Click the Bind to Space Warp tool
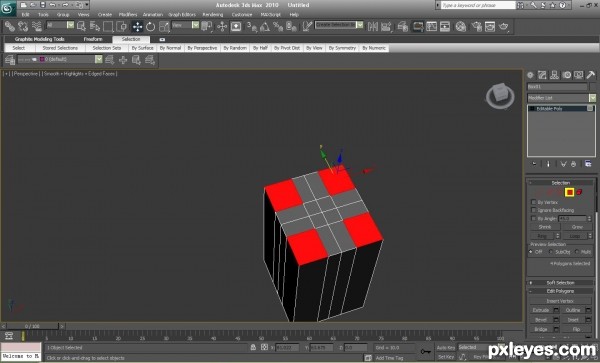Image resolution: width=600 pixels, height=363 pixels. 37,26
